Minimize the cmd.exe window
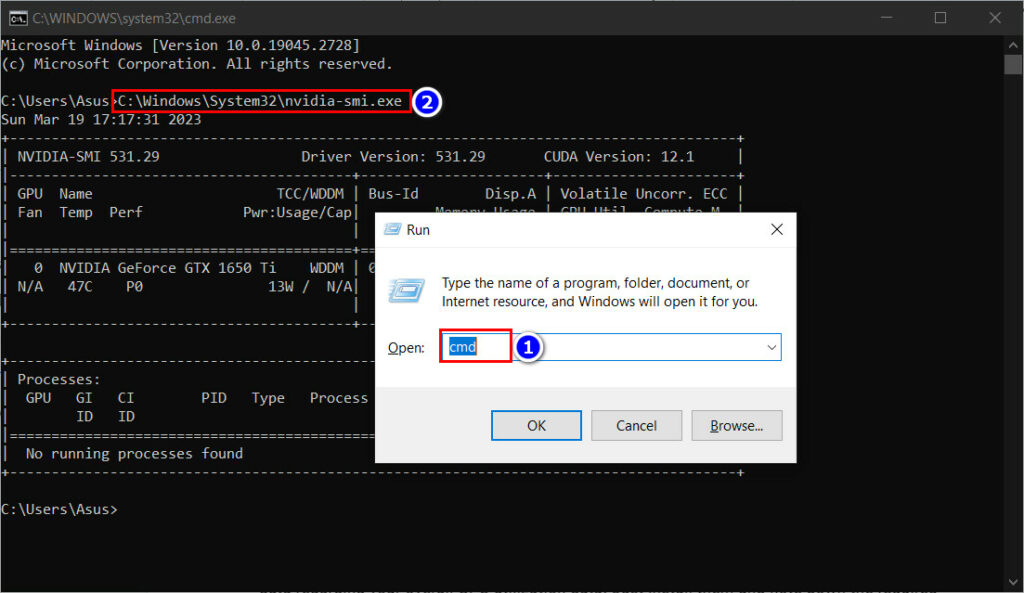The height and width of the screenshot is (593, 1024). [886, 18]
